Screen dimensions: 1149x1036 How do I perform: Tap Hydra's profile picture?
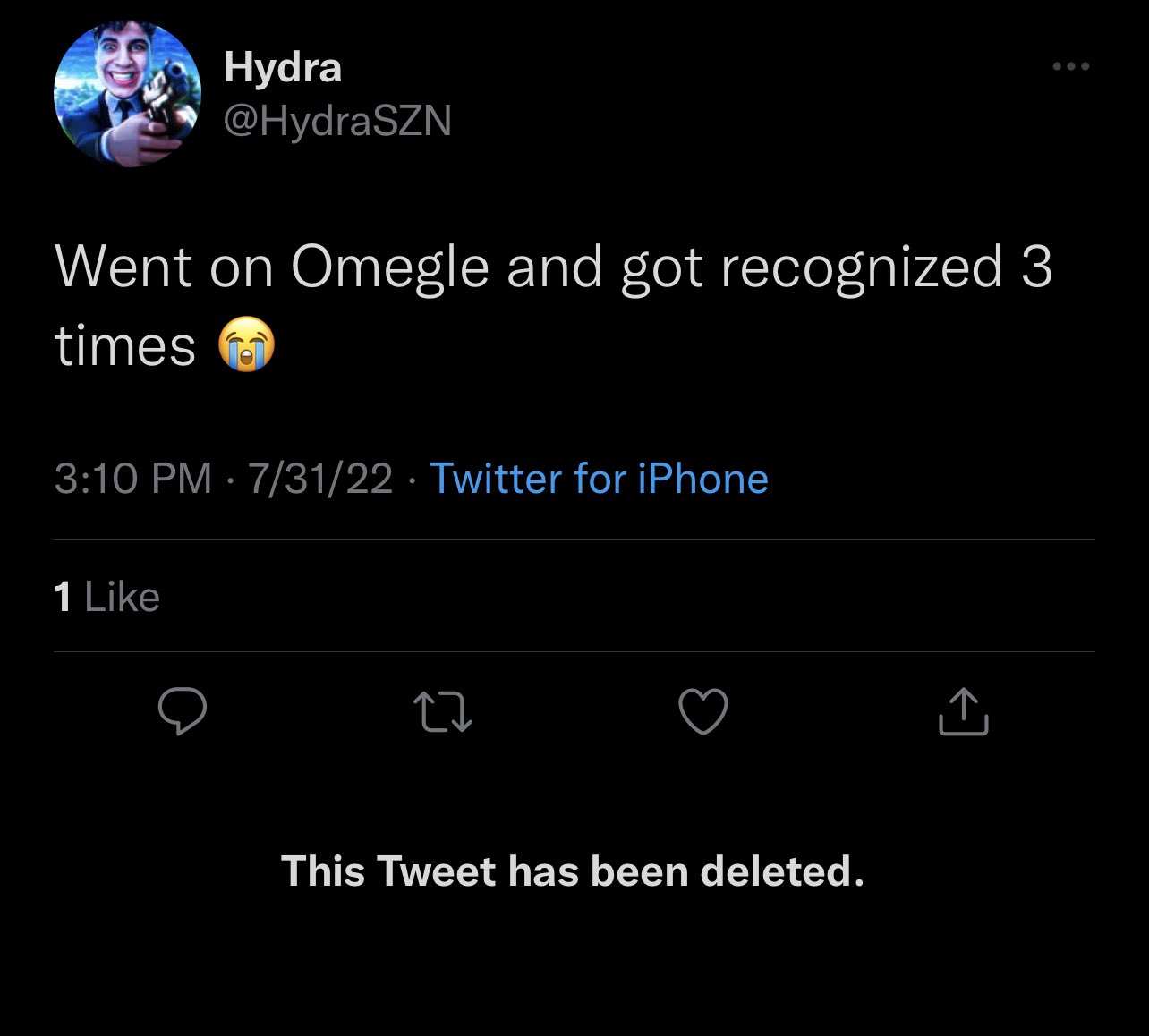click(127, 95)
